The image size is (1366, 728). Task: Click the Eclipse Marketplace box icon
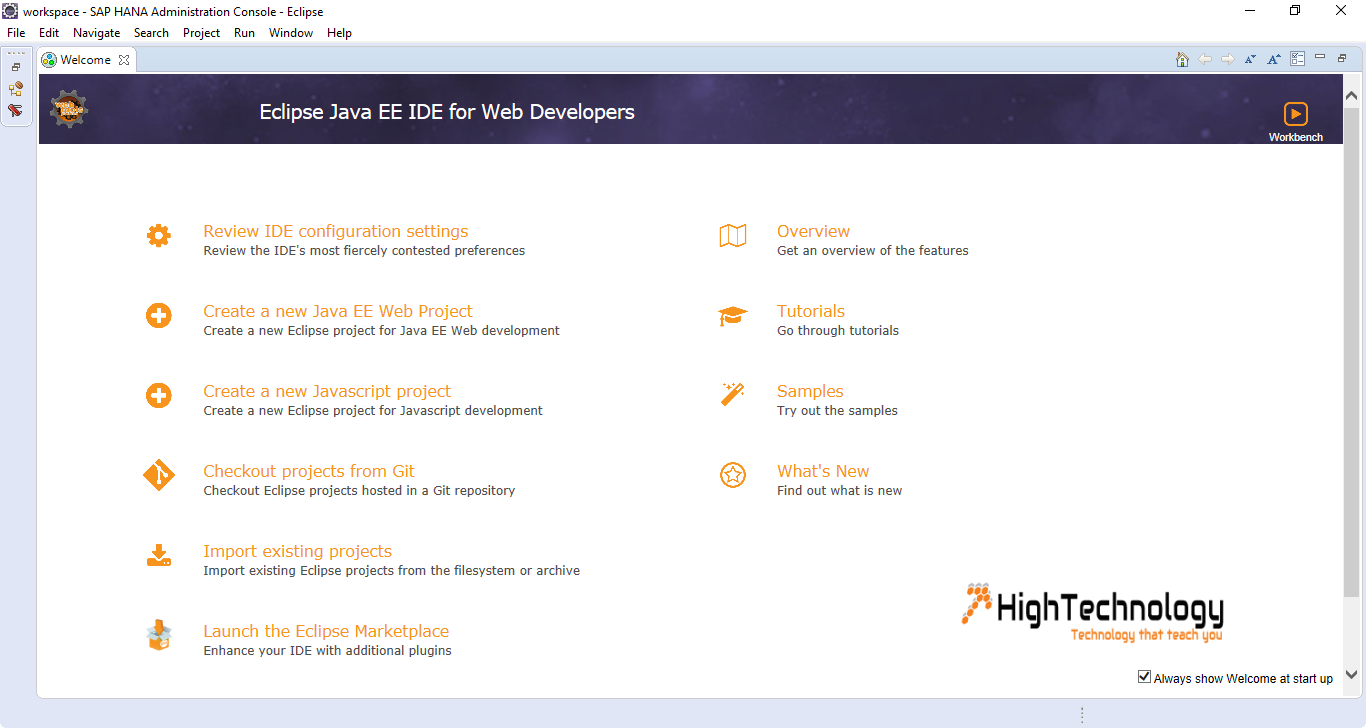point(158,635)
